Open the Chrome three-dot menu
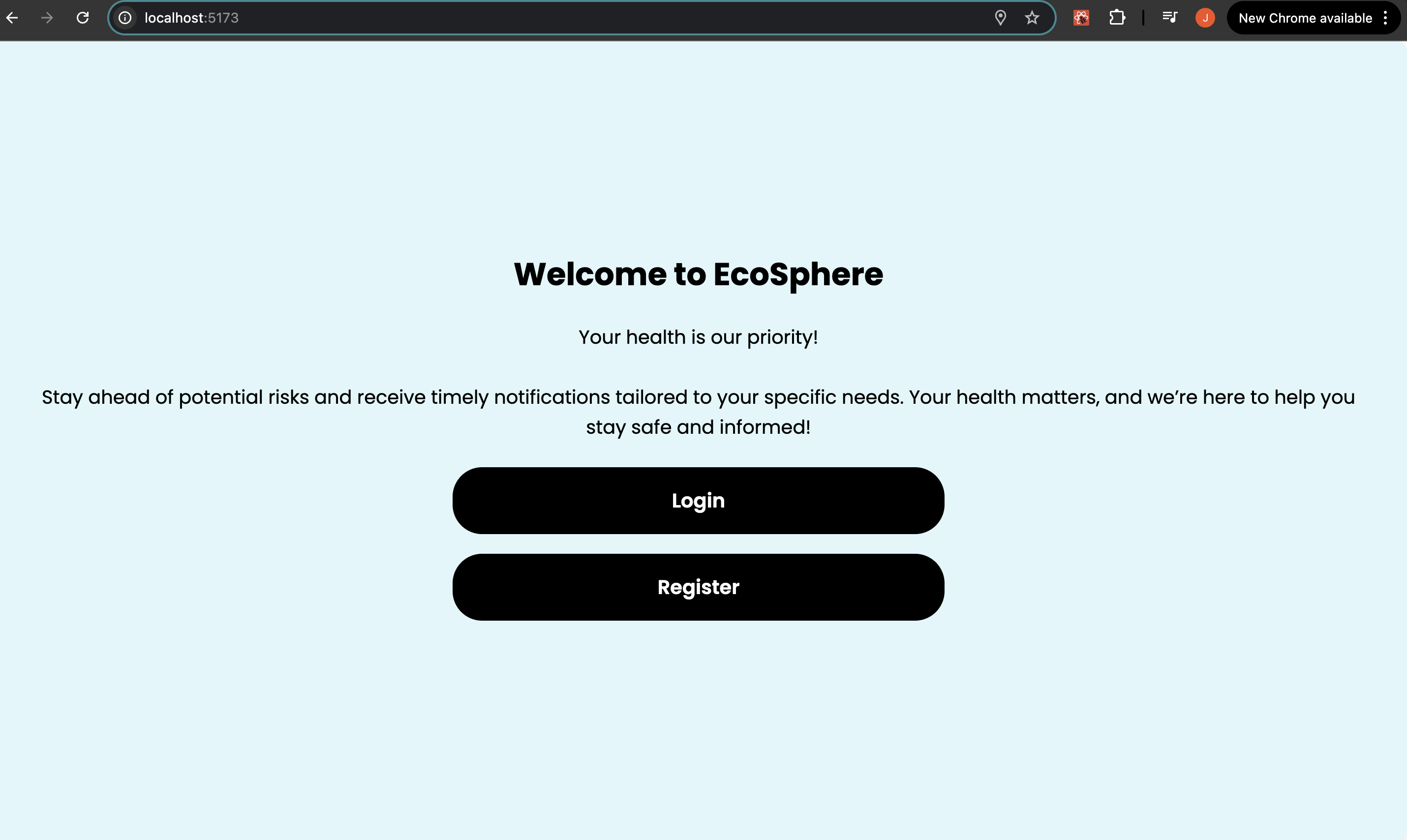Screen dimensions: 1407x840 pos(1385,18)
